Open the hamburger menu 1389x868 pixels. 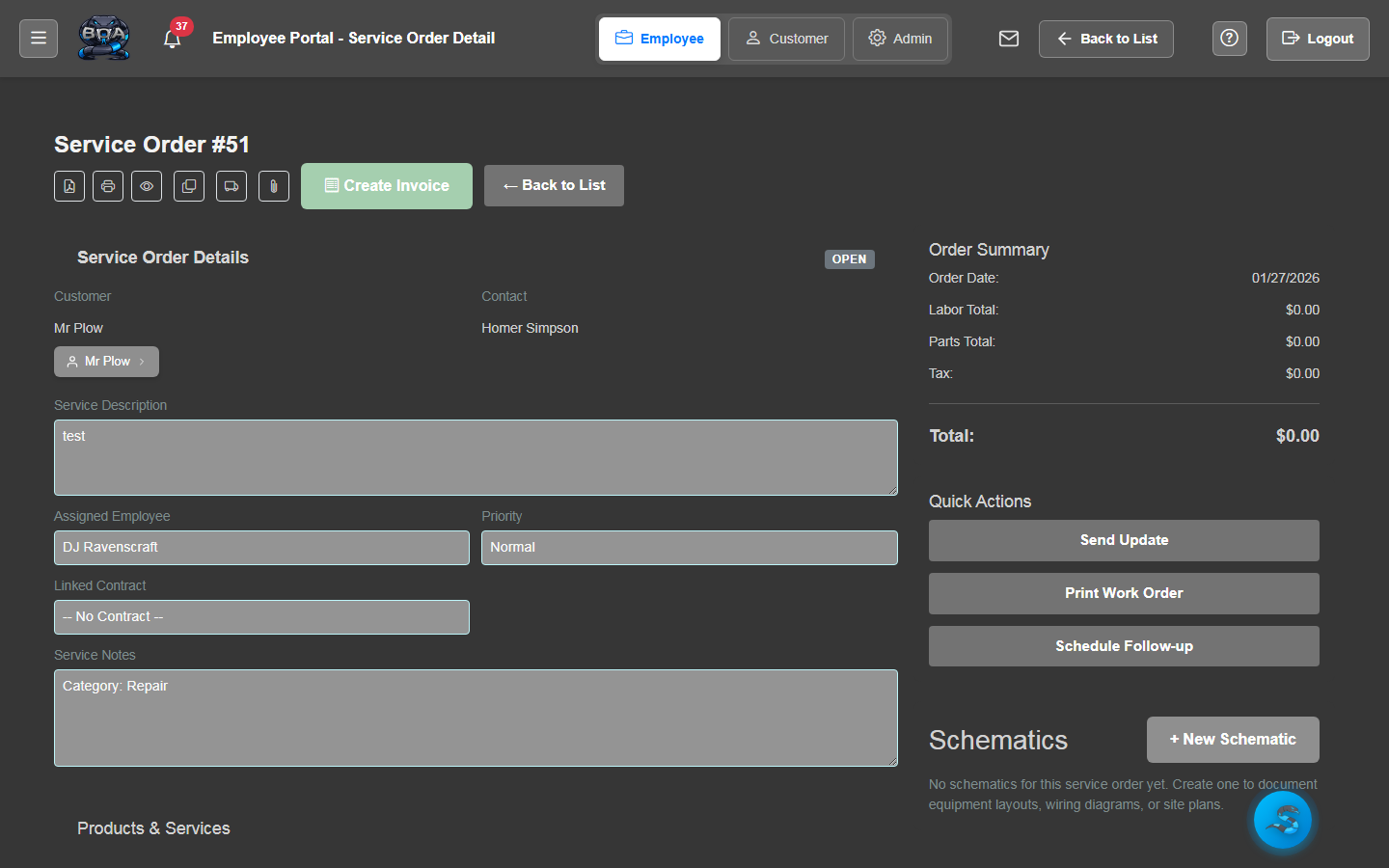[39, 39]
